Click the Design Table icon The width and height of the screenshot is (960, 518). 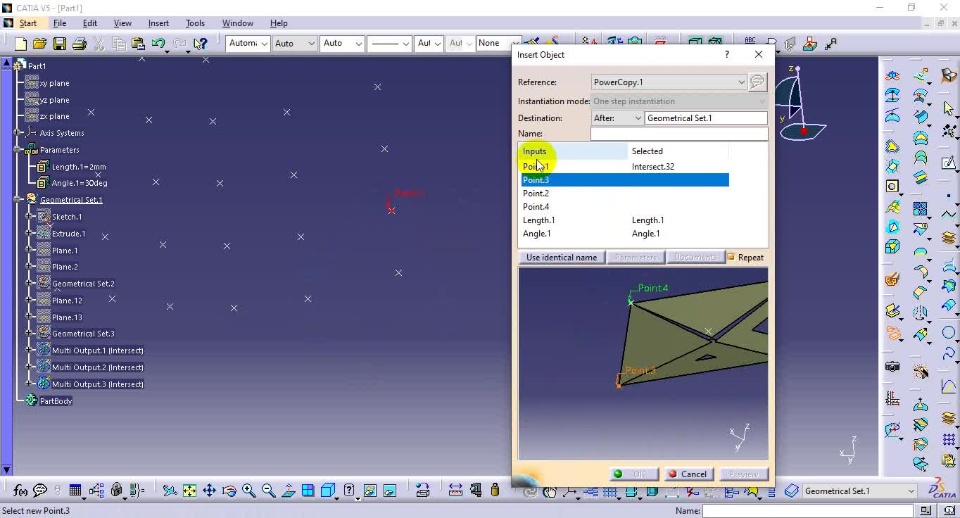coord(75,490)
